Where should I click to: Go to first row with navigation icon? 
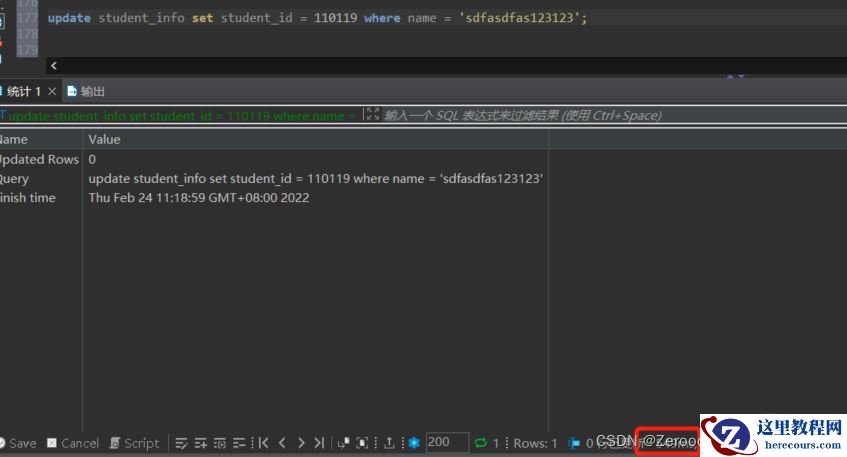[264, 443]
